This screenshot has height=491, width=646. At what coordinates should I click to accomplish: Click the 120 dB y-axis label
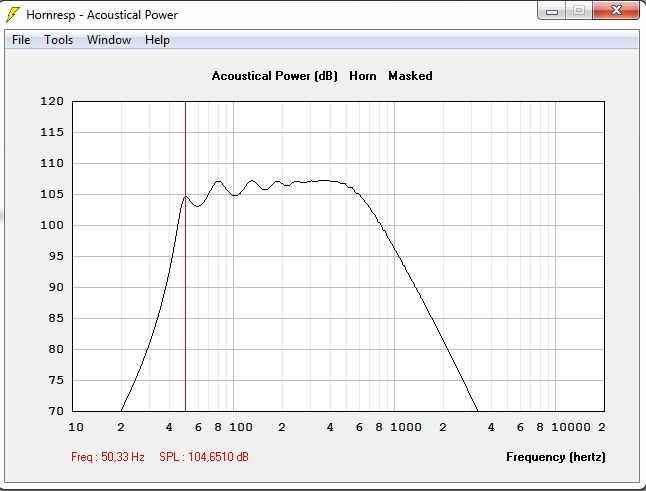click(x=52, y=101)
